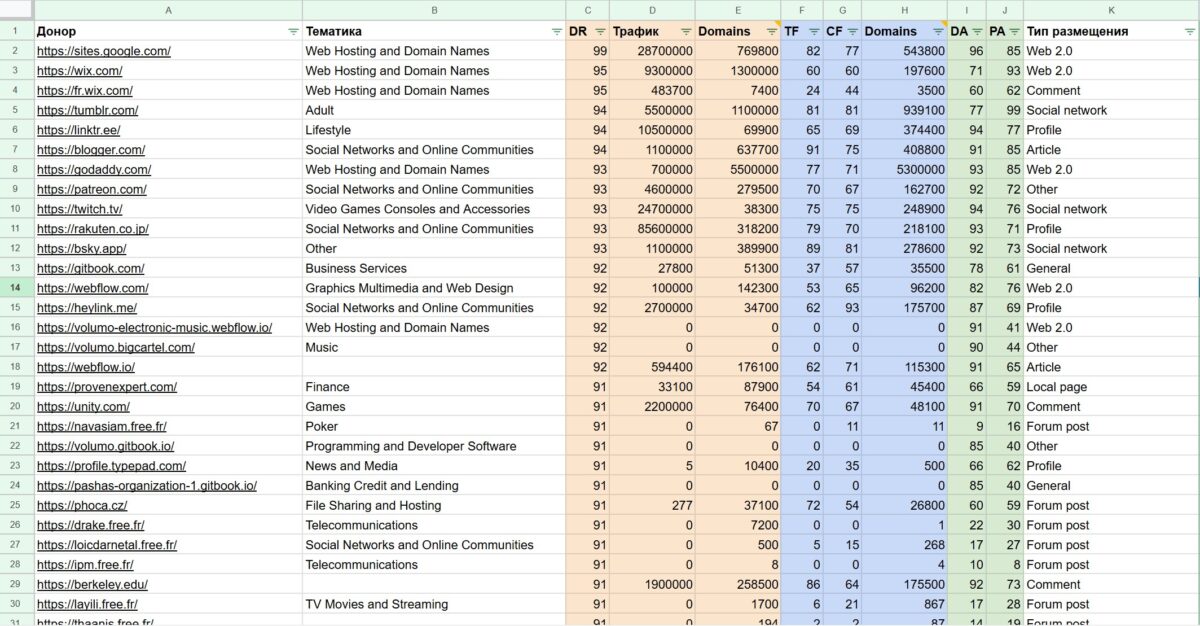Click the Трафик column filter icon

coord(685,32)
